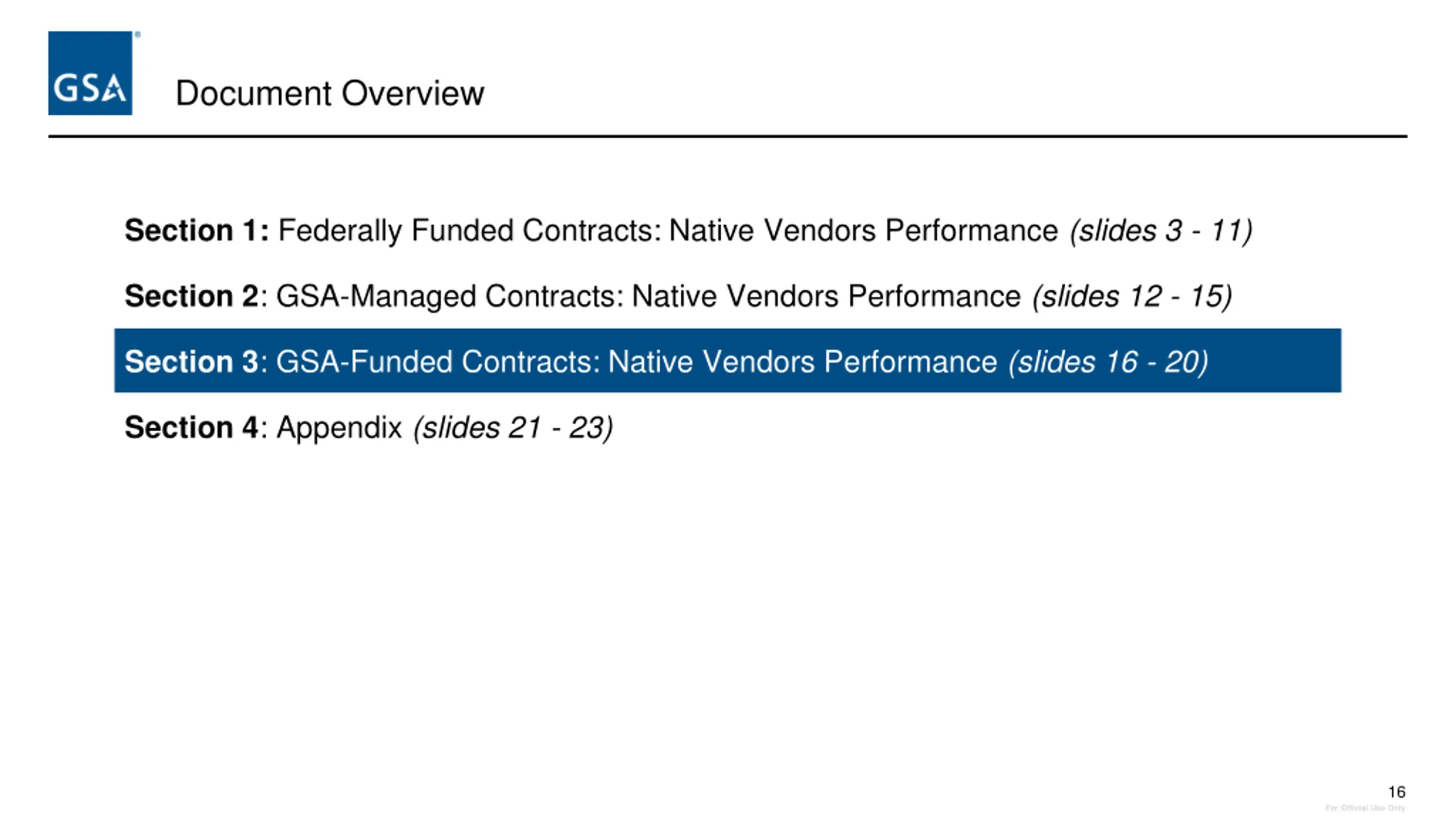Select the Federally Funded Contracts text

pos(469,230)
